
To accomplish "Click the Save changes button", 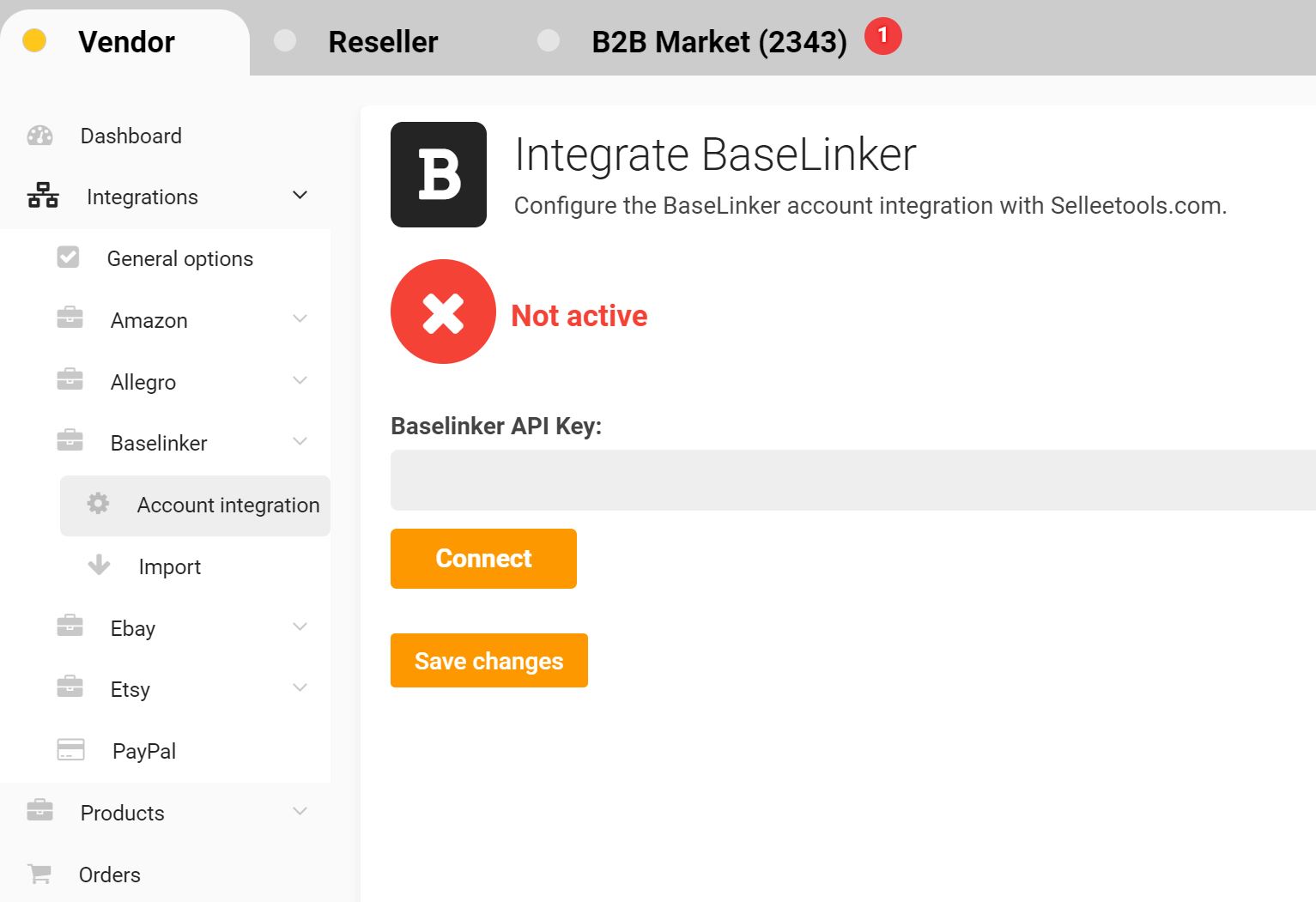I will pos(488,661).
